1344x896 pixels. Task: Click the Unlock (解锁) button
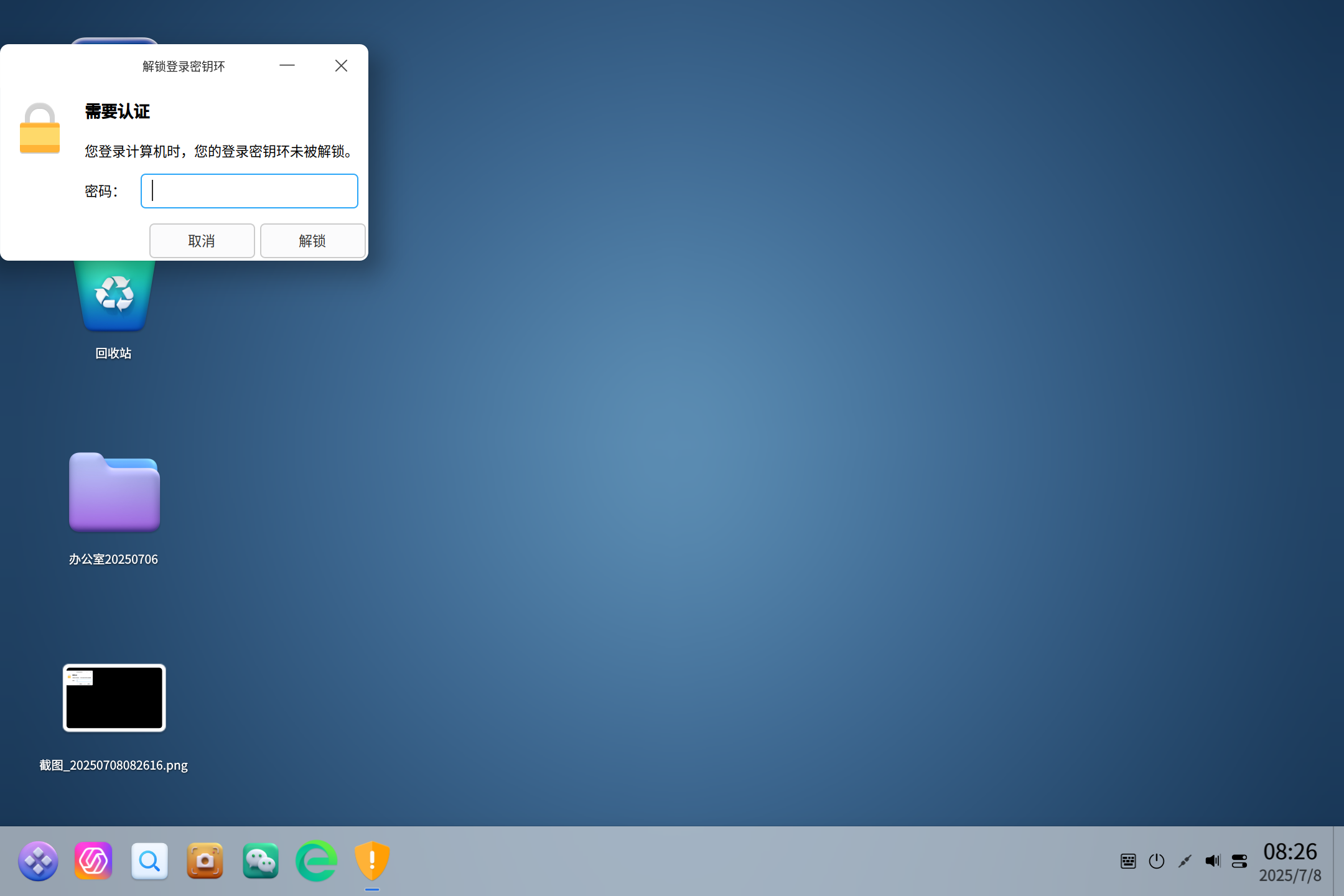(312, 241)
